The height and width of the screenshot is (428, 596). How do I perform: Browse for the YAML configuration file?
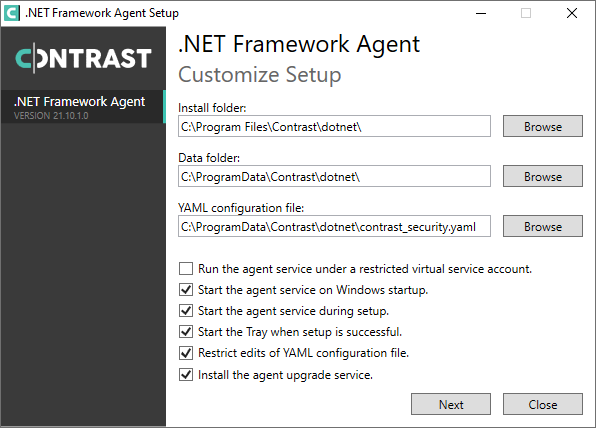coord(543,227)
